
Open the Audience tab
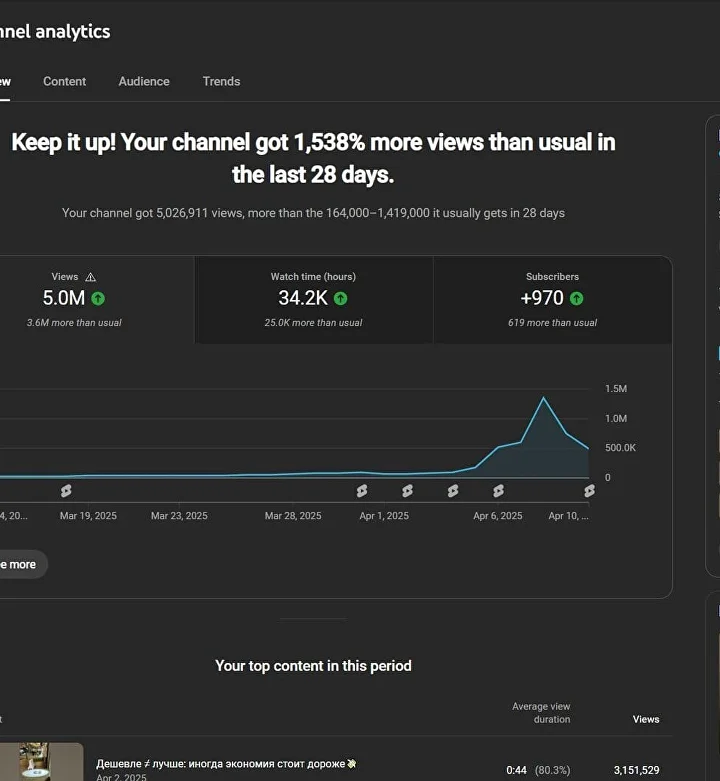[x=144, y=81]
